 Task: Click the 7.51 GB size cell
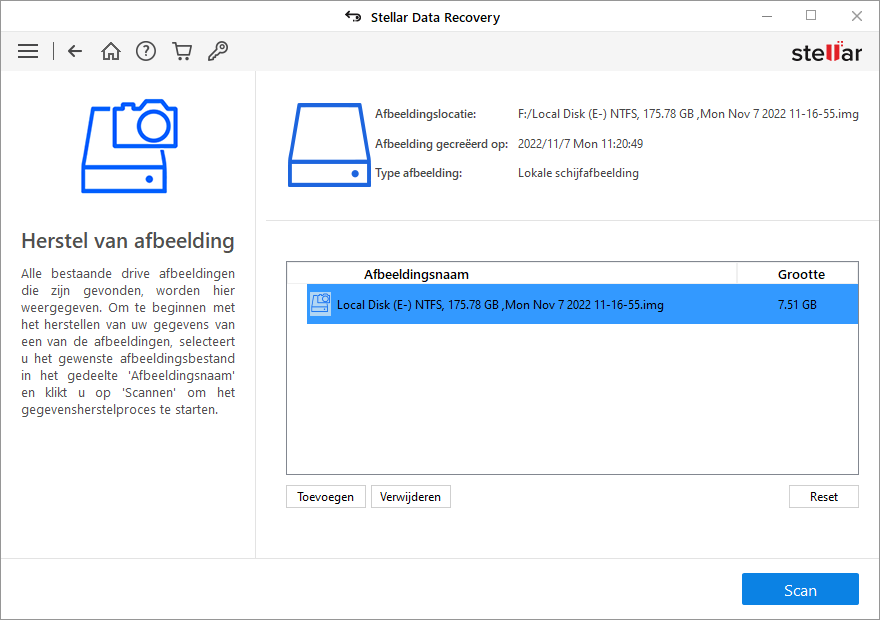coord(797,304)
